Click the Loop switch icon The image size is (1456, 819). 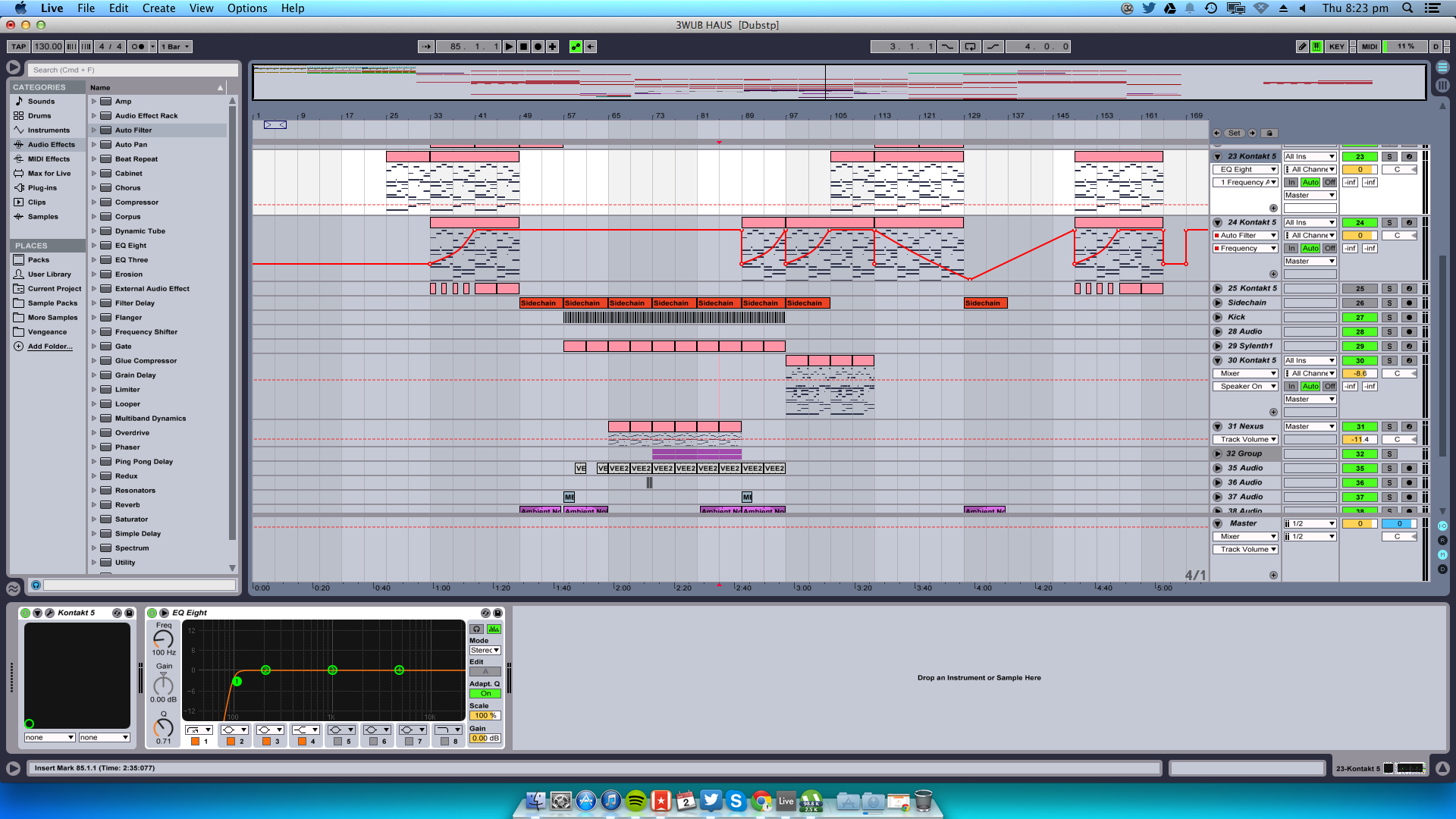pos(970,47)
